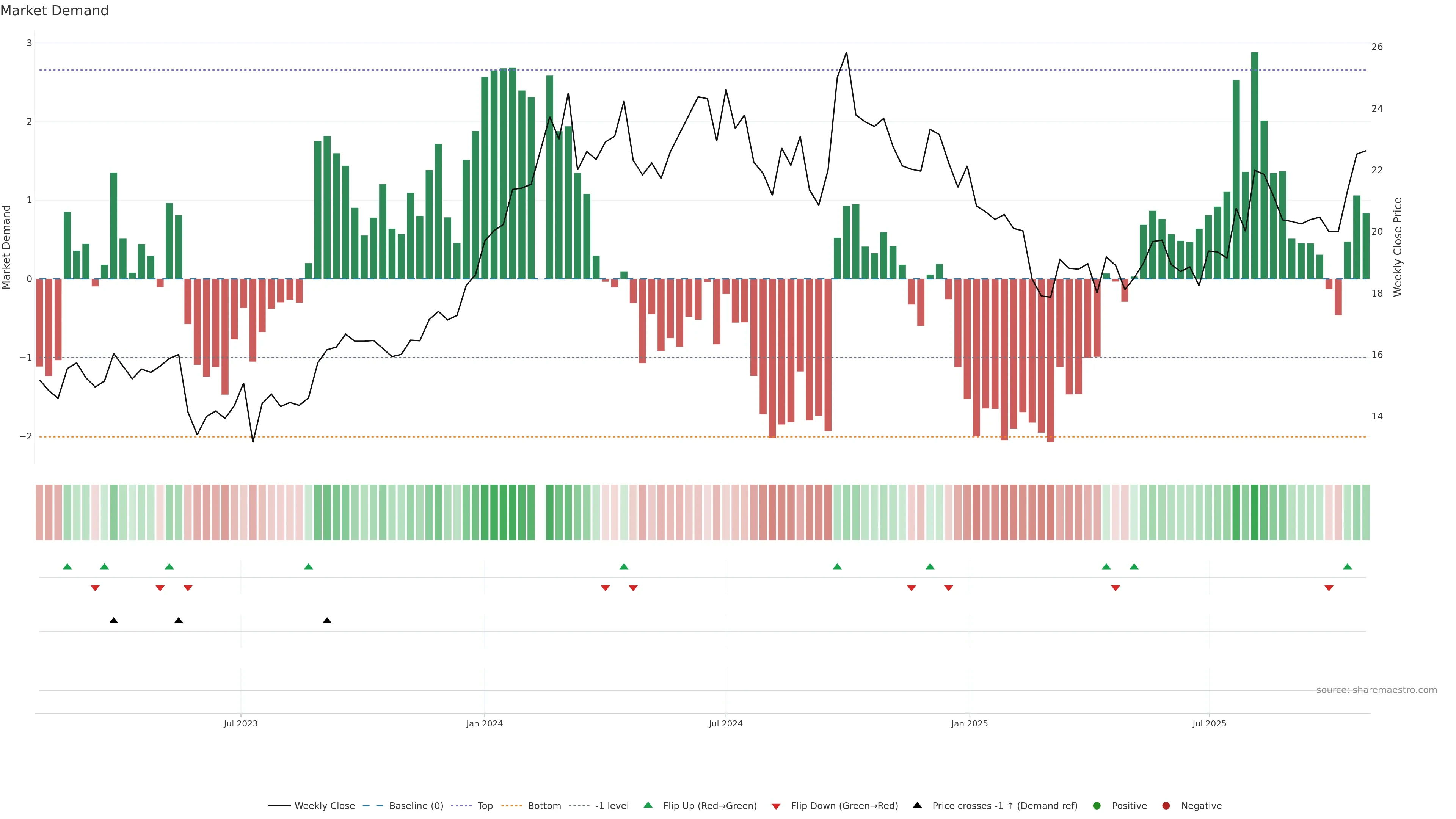The image size is (1456, 819).
Task: Toggle the Top dotted line legend entry
Action: click(x=485, y=805)
